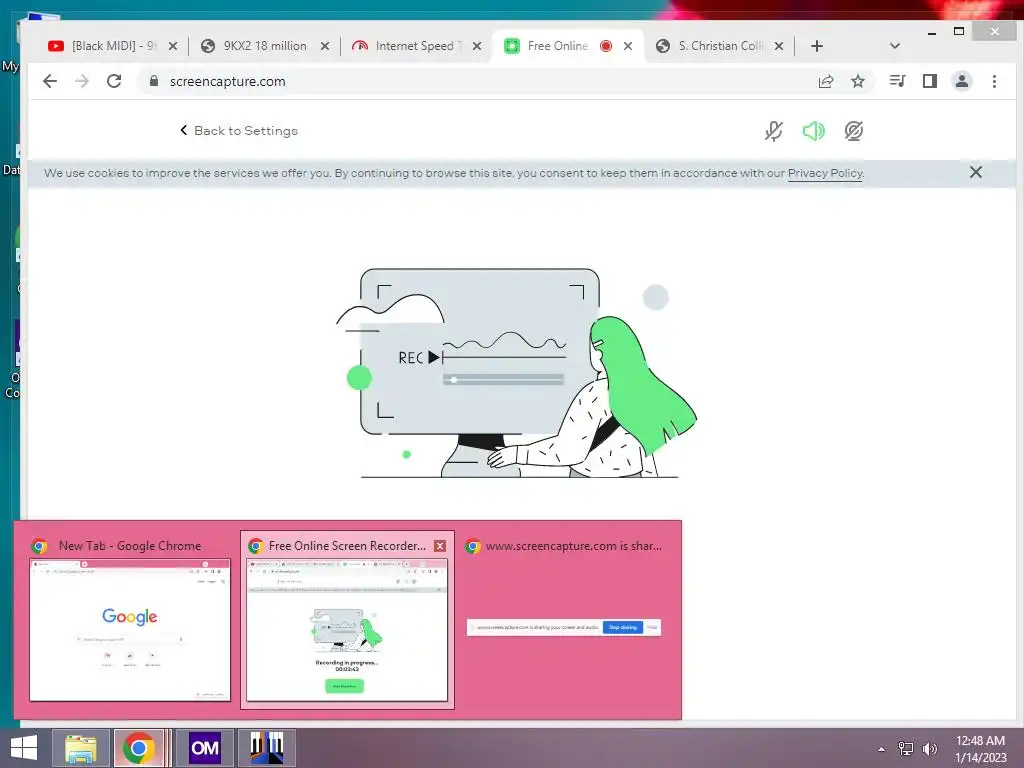Go back to Settings link

(x=239, y=131)
